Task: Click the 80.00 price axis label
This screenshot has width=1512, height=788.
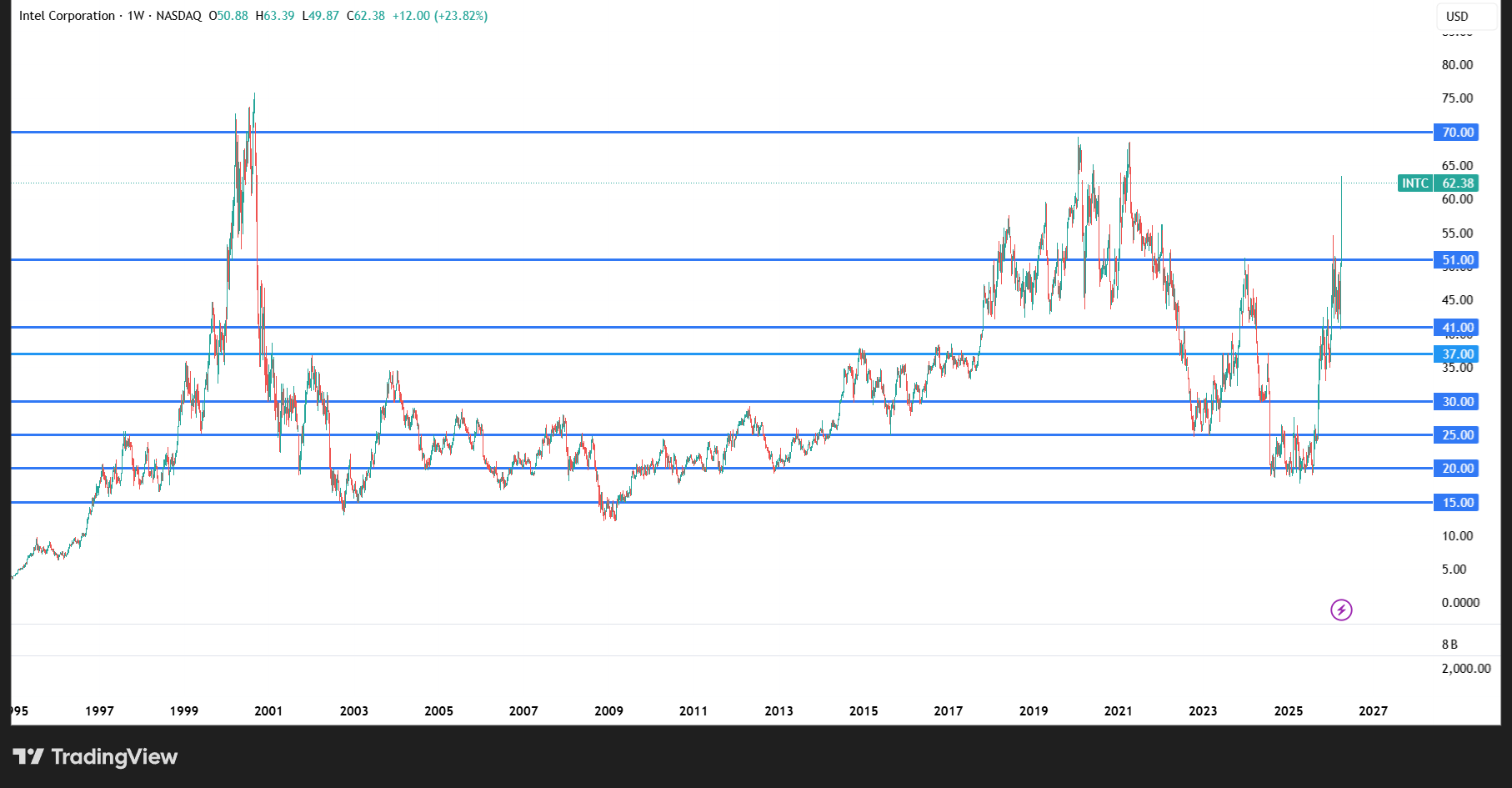Action: [1458, 64]
